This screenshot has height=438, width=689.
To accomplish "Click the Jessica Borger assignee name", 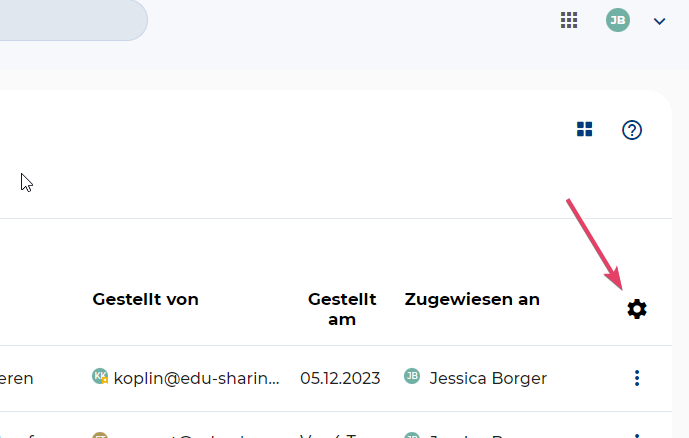I will click(x=488, y=378).
